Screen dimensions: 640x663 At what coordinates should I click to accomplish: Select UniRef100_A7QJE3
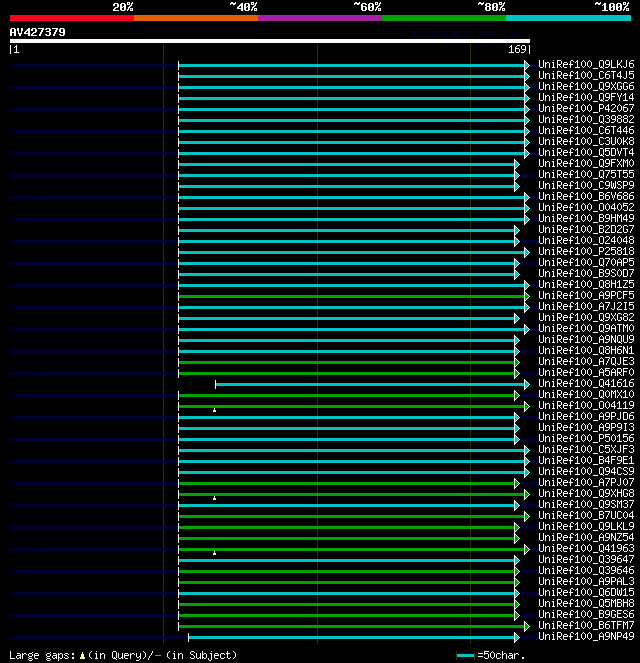(586, 361)
